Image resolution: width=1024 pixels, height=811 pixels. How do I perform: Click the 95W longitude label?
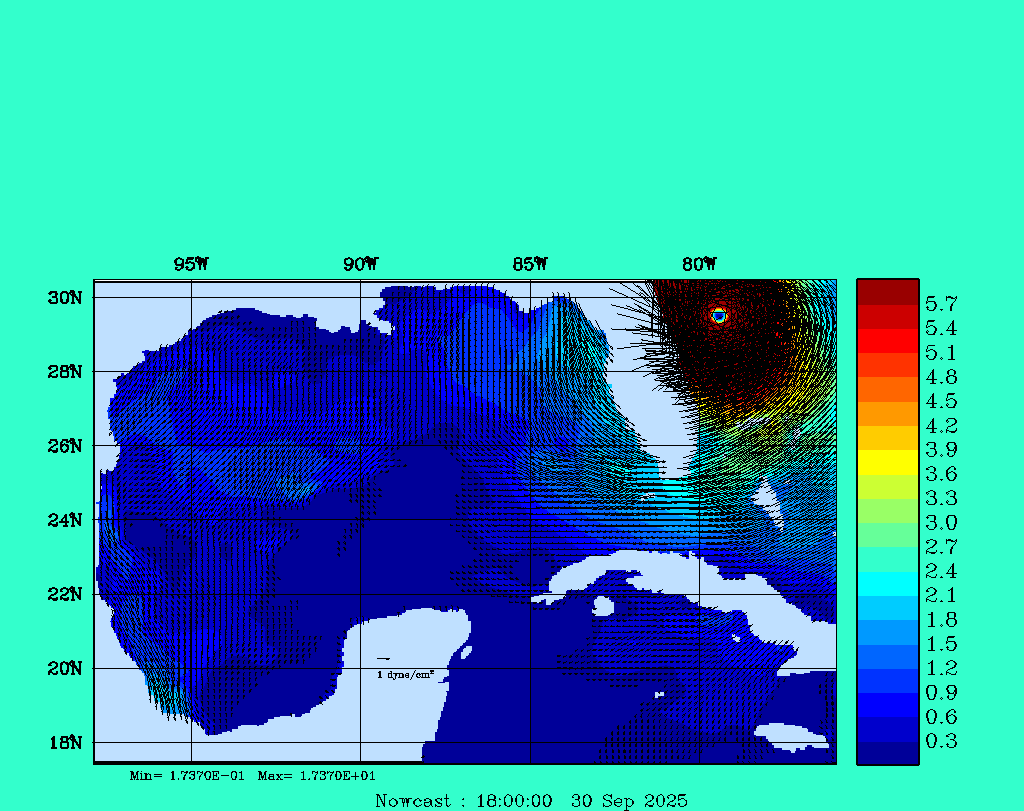pos(191,265)
